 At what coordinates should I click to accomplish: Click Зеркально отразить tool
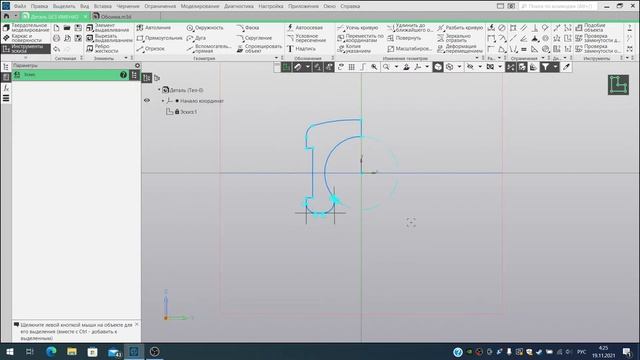454,38
